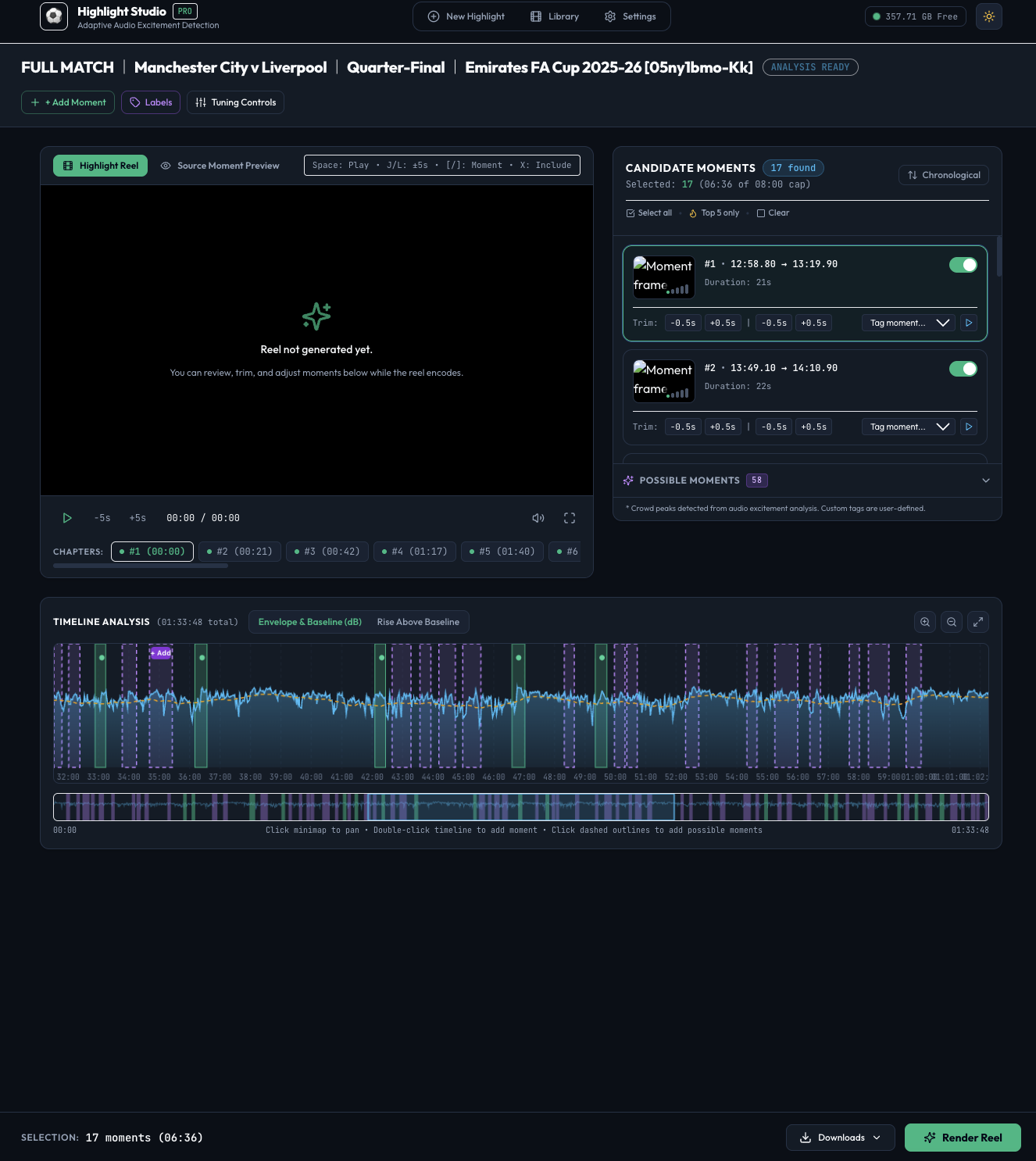The image size is (1036, 1161).
Task: Change the Chronological sort order
Action: (x=944, y=175)
